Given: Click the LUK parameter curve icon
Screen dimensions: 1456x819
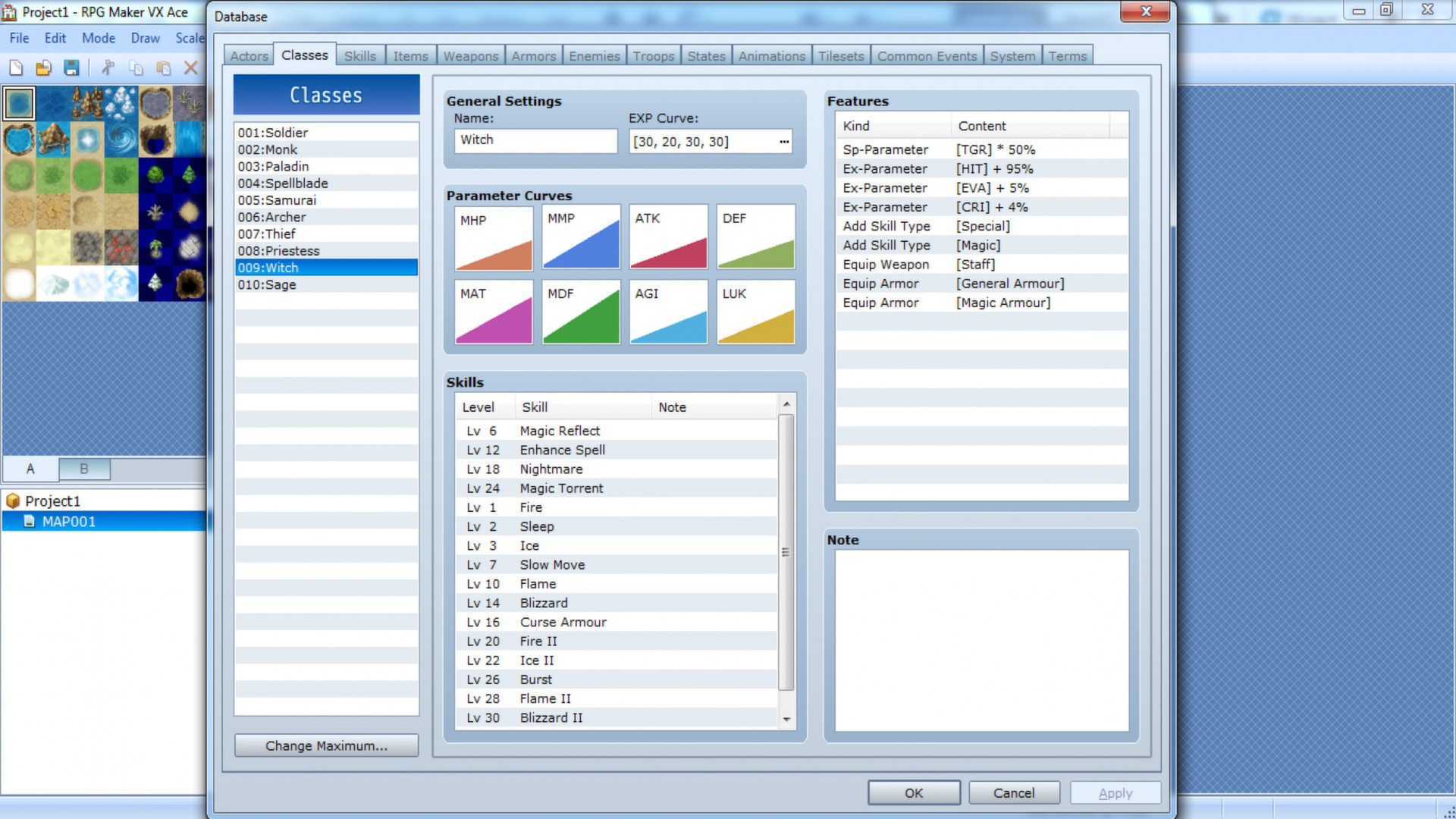Looking at the screenshot, I should (754, 311).
